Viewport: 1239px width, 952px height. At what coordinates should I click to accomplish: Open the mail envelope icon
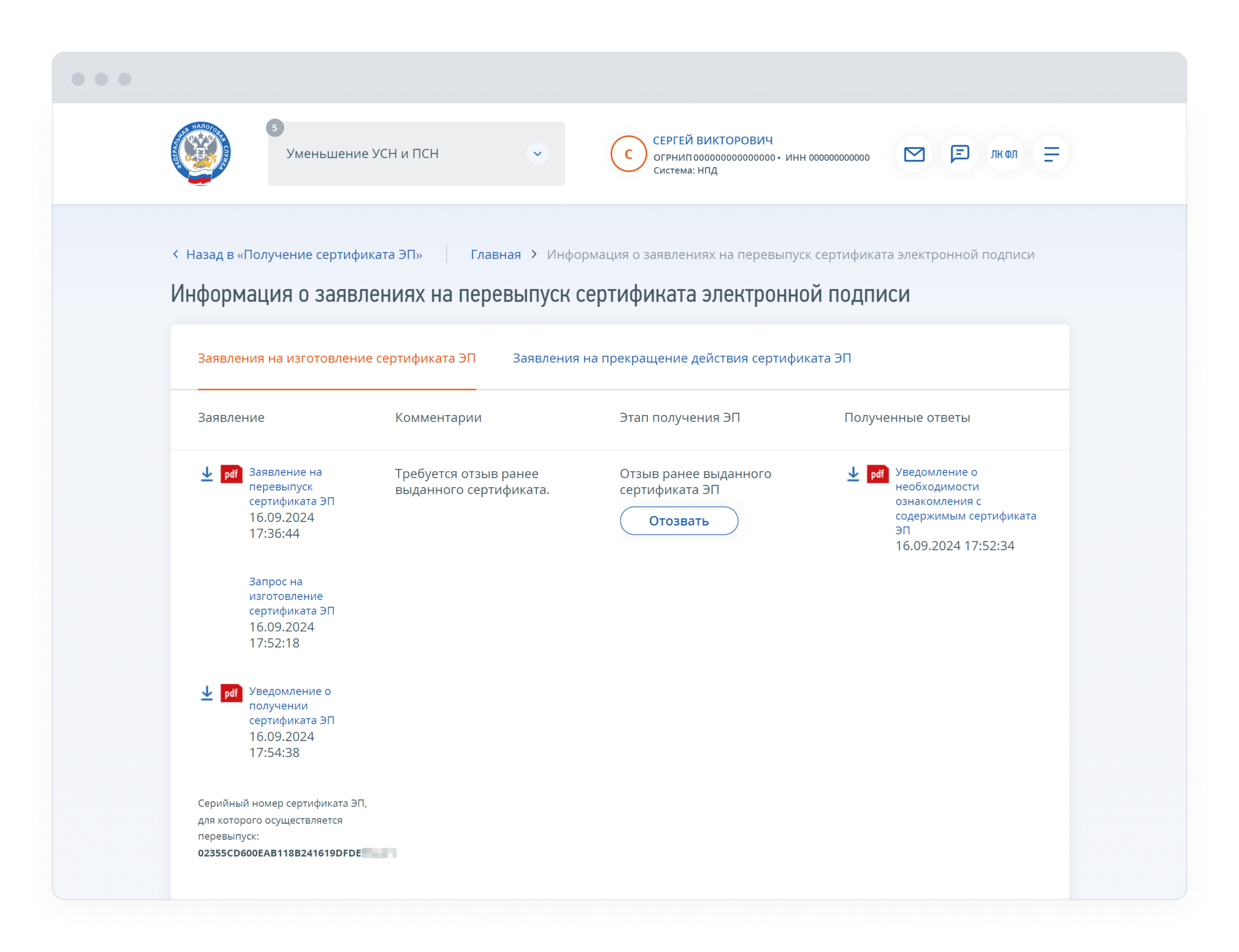tap(914, 154)
